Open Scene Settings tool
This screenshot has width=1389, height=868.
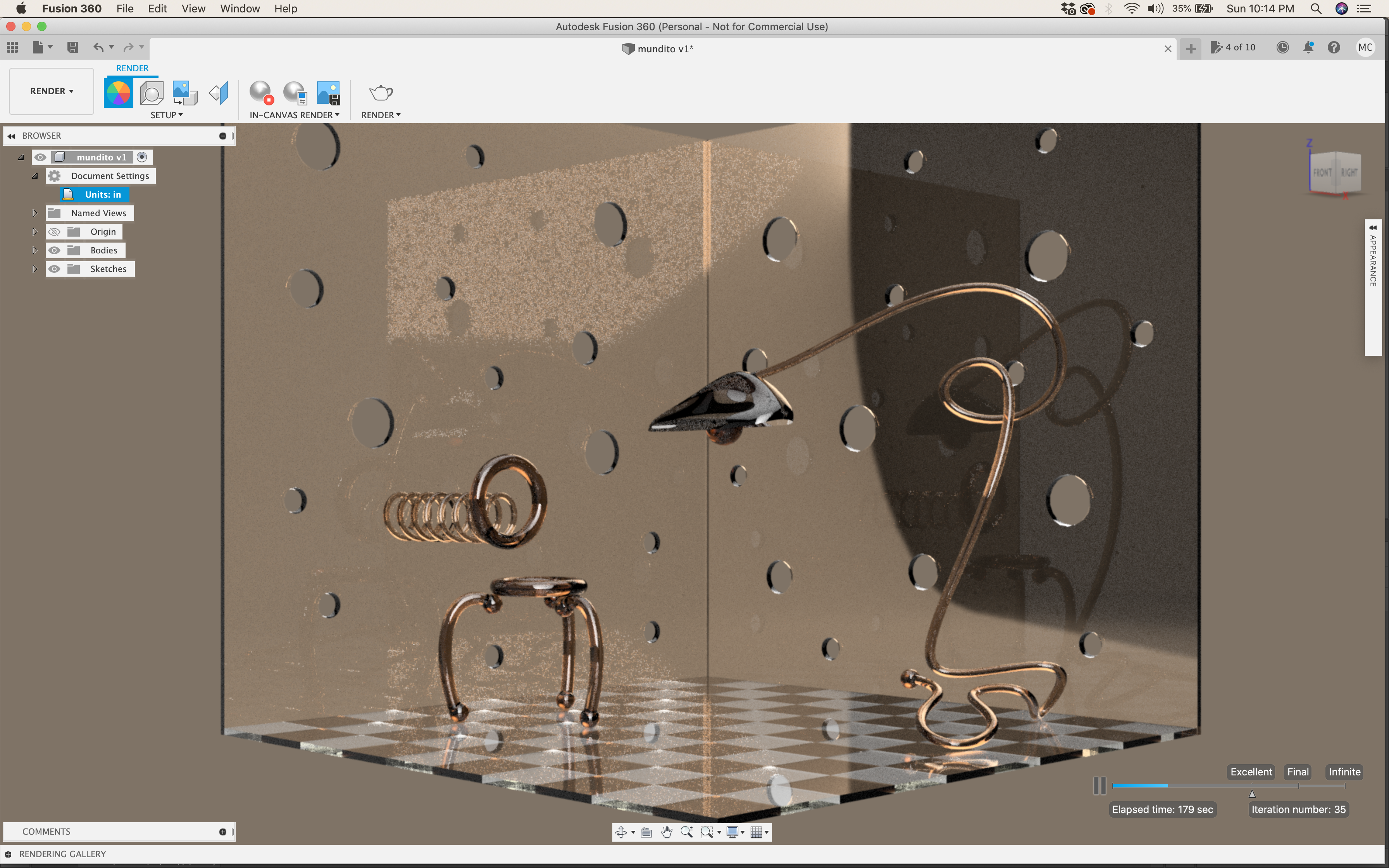coord(152,93)
